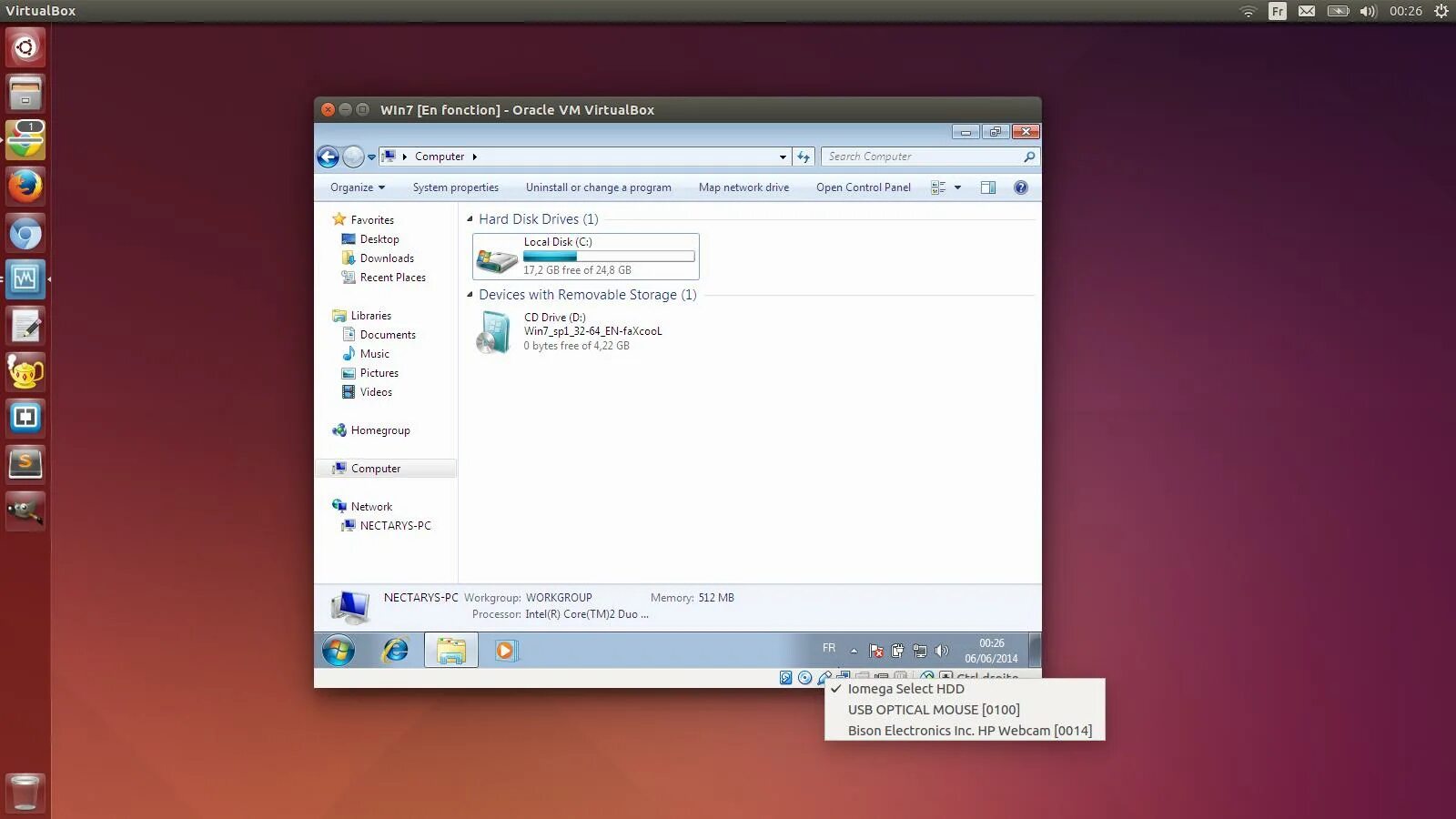Select Computer in the navigation pane
The height and width of the screenshot is (819, 1456).
pos(375,468)
